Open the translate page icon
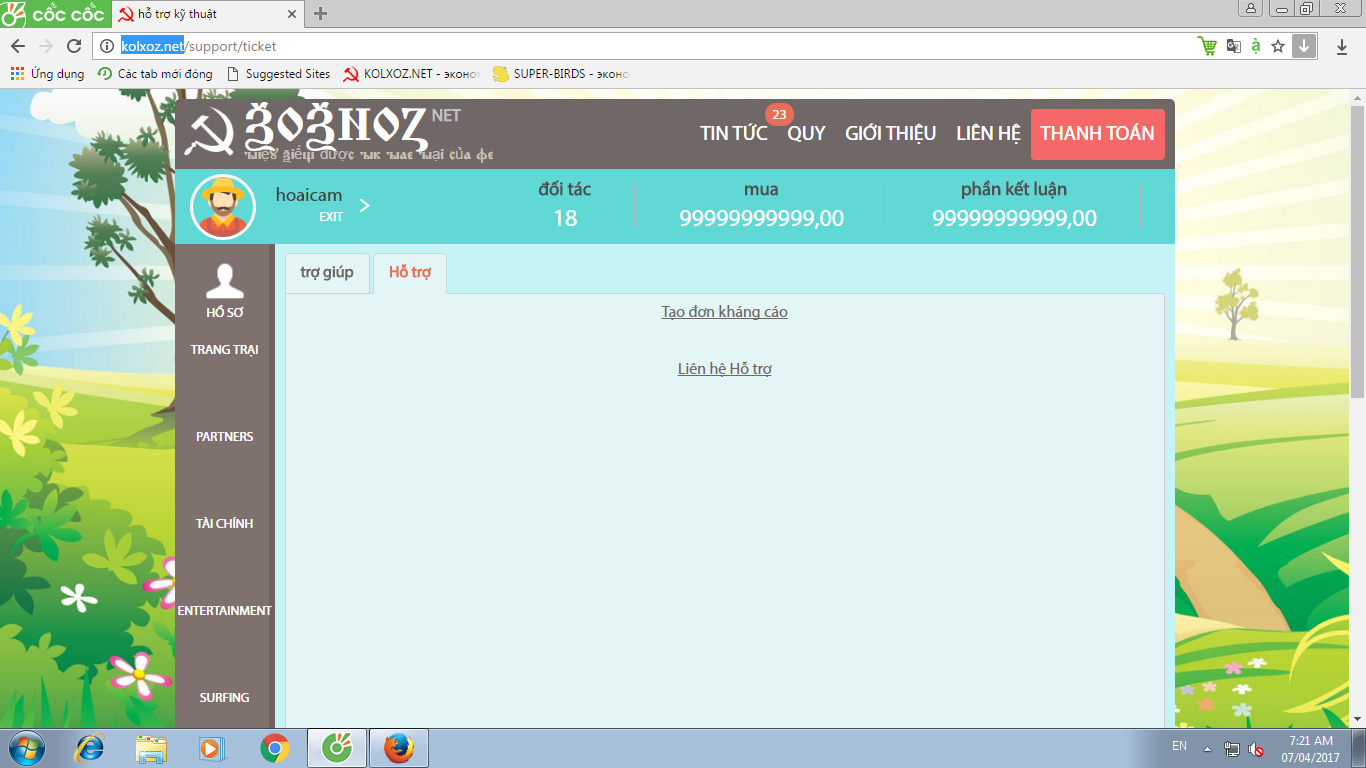This screenshot has width=1366, height=768. pos(1234,46)
